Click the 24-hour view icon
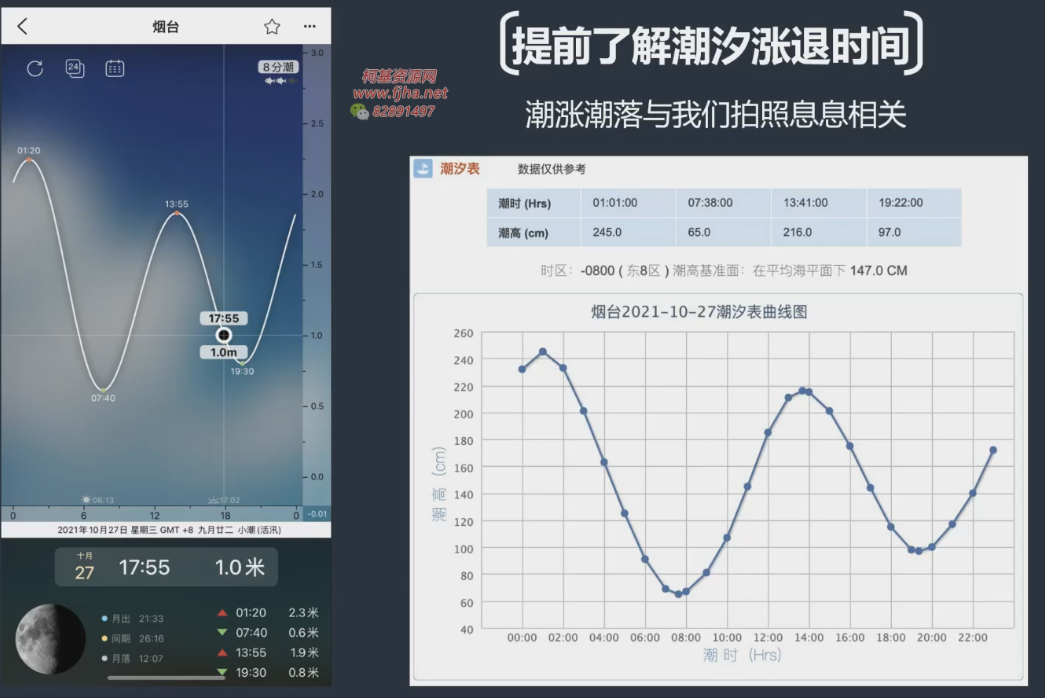 point(75,68)
